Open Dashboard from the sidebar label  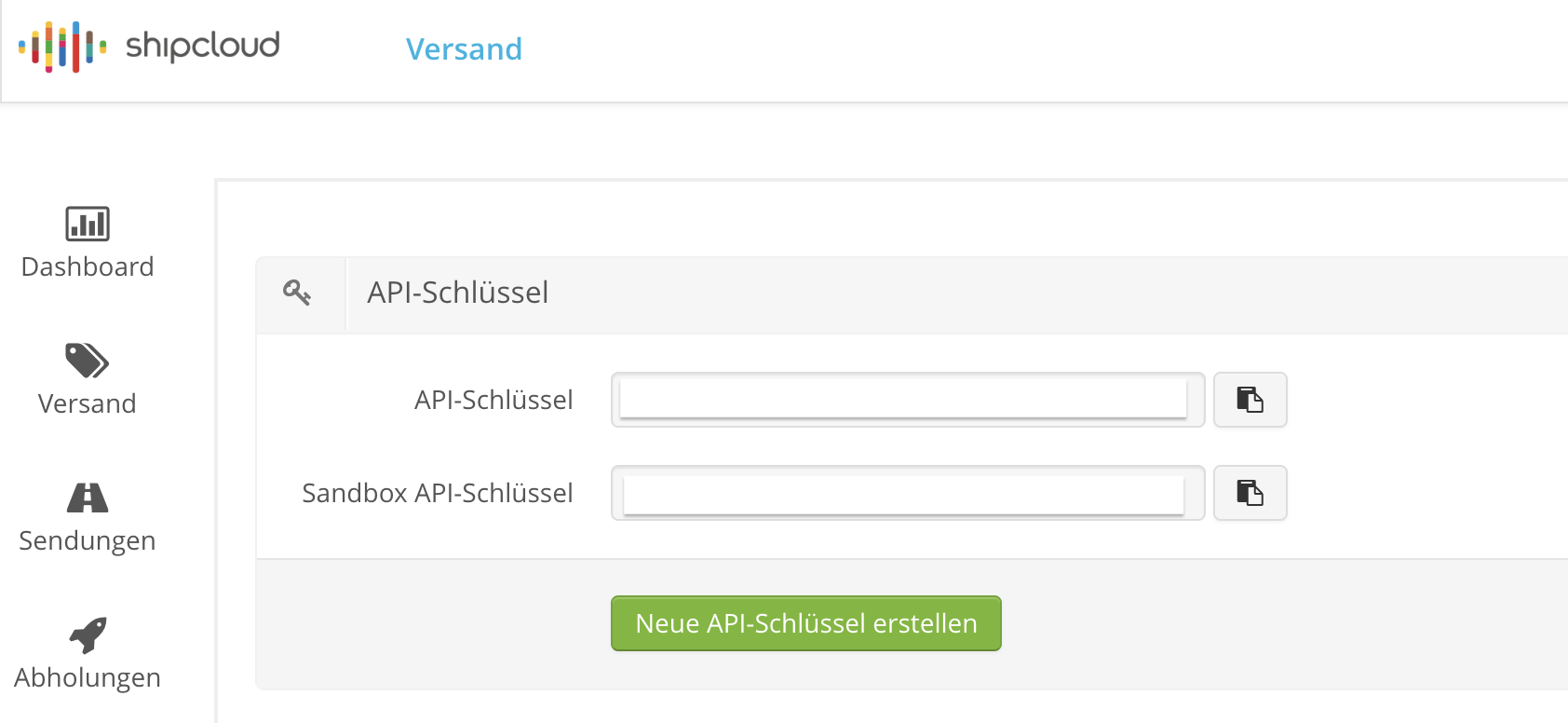[x=87, y=266]
